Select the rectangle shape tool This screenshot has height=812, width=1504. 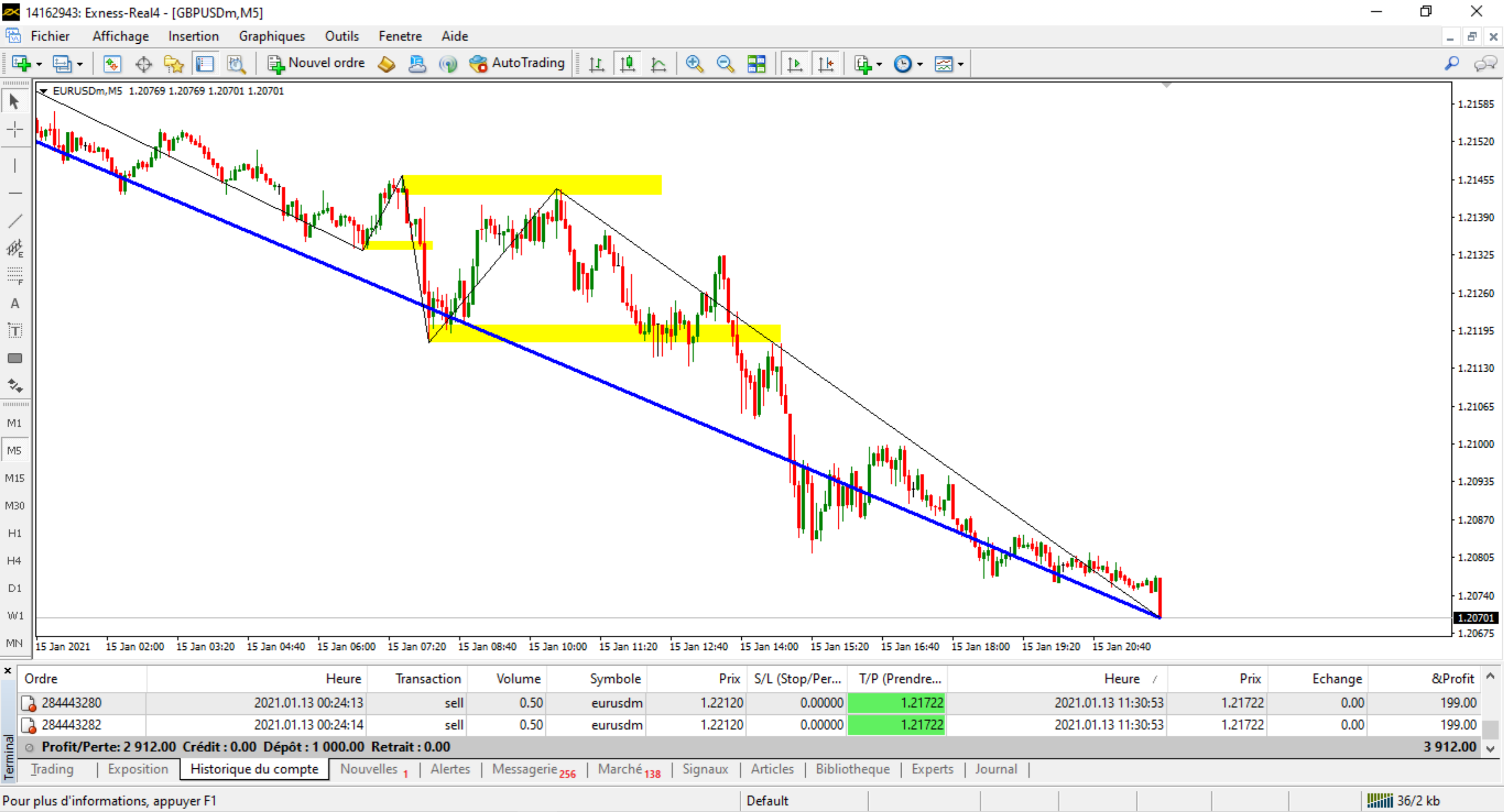click(x=15, y=358)
